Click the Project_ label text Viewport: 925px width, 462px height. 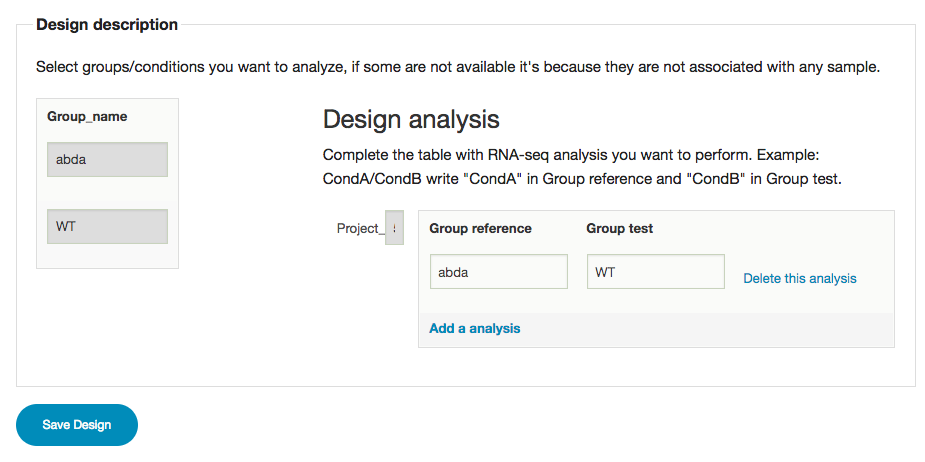coord(360,228)
